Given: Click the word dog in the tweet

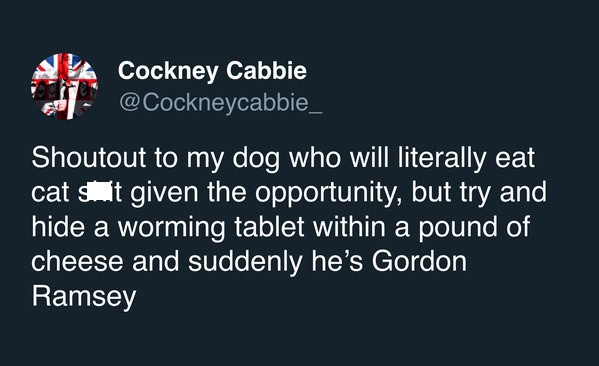Looking at the screenshot, I should [256, 158].
